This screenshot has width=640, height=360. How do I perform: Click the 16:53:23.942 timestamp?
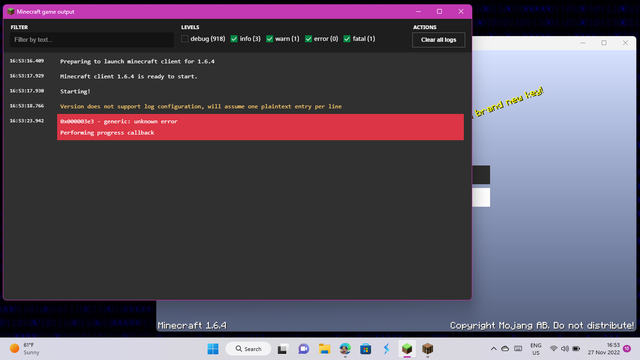(x=27, y=121)
